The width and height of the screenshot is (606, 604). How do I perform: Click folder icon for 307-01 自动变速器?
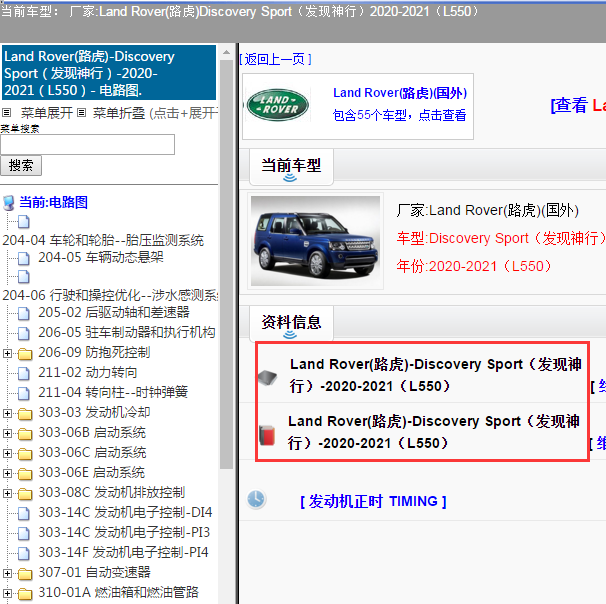25,574
